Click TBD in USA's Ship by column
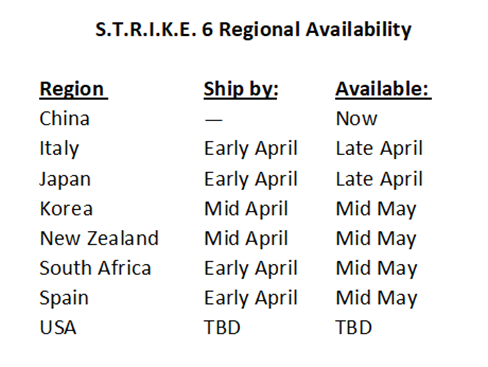 [x=222, y=327]
